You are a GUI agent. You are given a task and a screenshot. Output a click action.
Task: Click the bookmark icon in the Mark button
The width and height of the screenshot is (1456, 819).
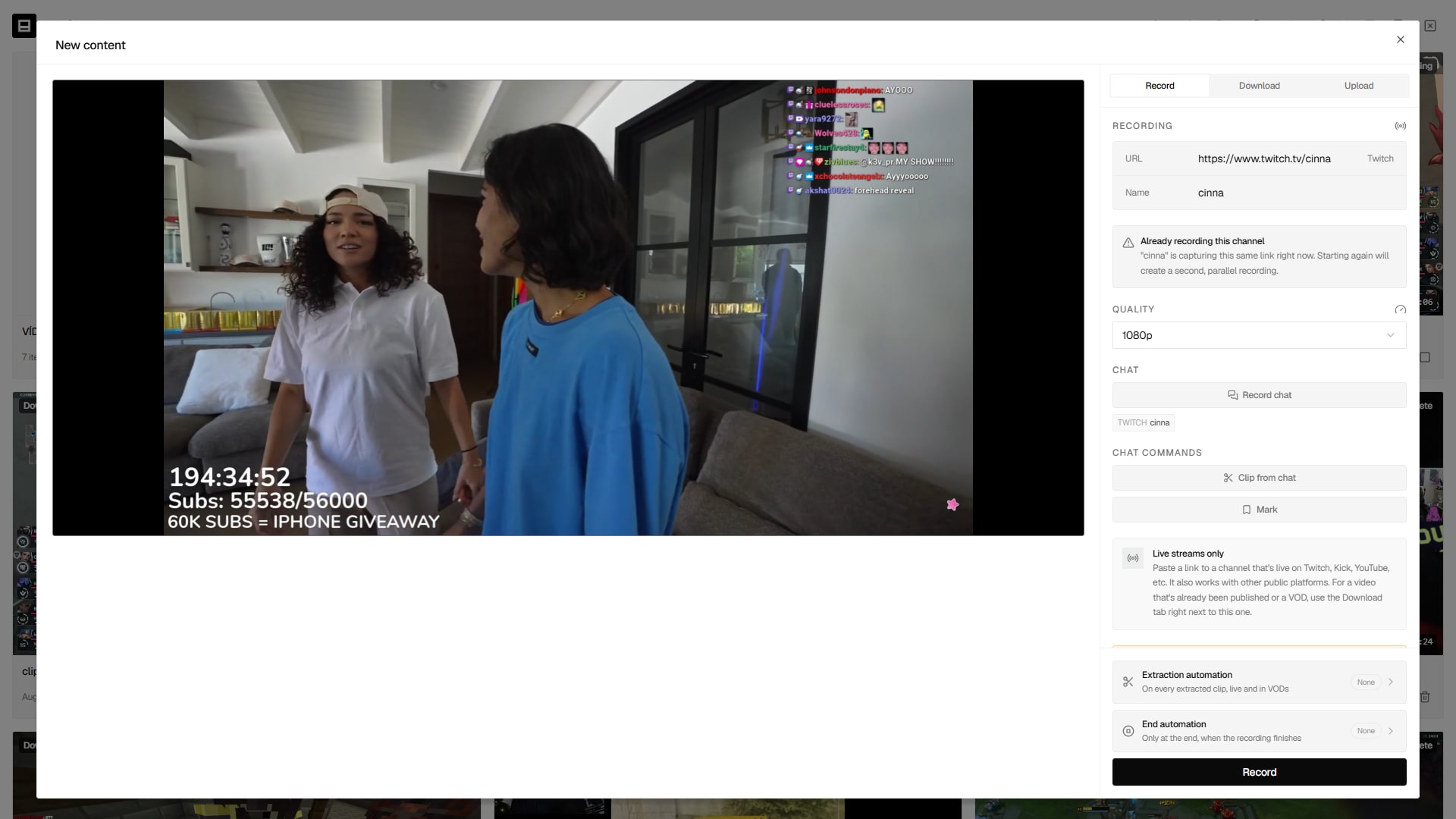coord(1246,510)
